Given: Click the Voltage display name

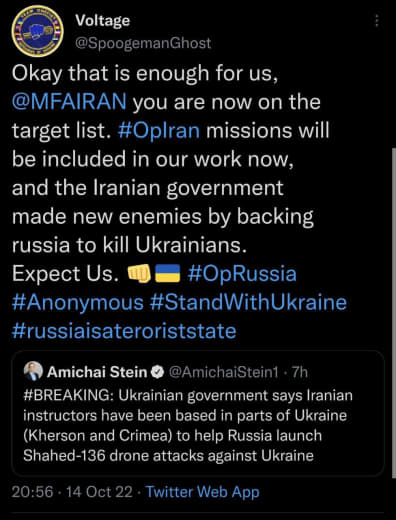Looking at the screenshot, I should [103, 20].
